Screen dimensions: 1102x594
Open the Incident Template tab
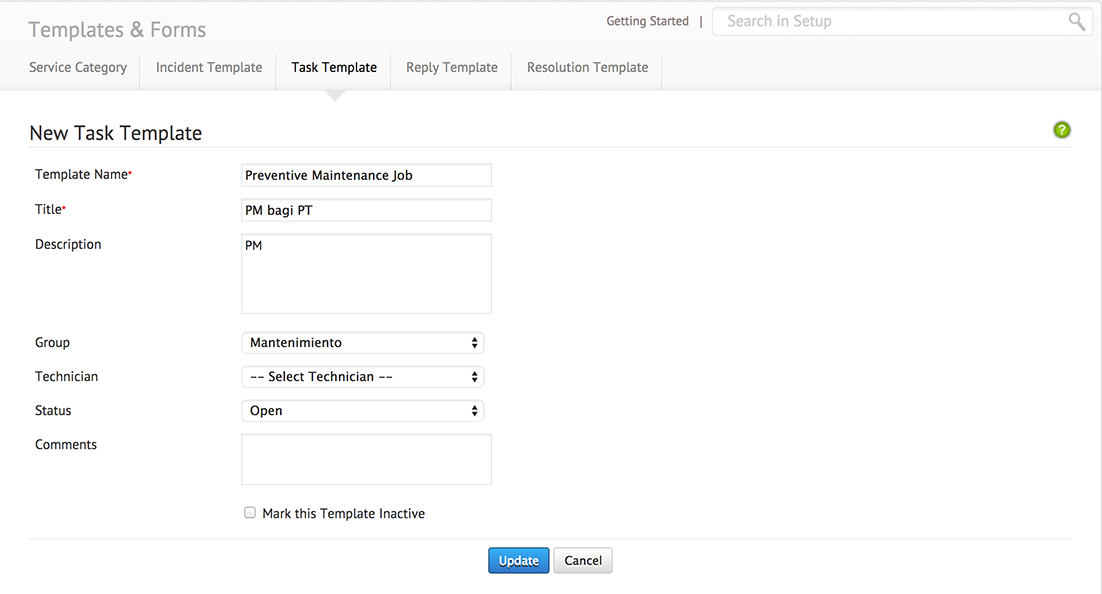tap(209, 68)
